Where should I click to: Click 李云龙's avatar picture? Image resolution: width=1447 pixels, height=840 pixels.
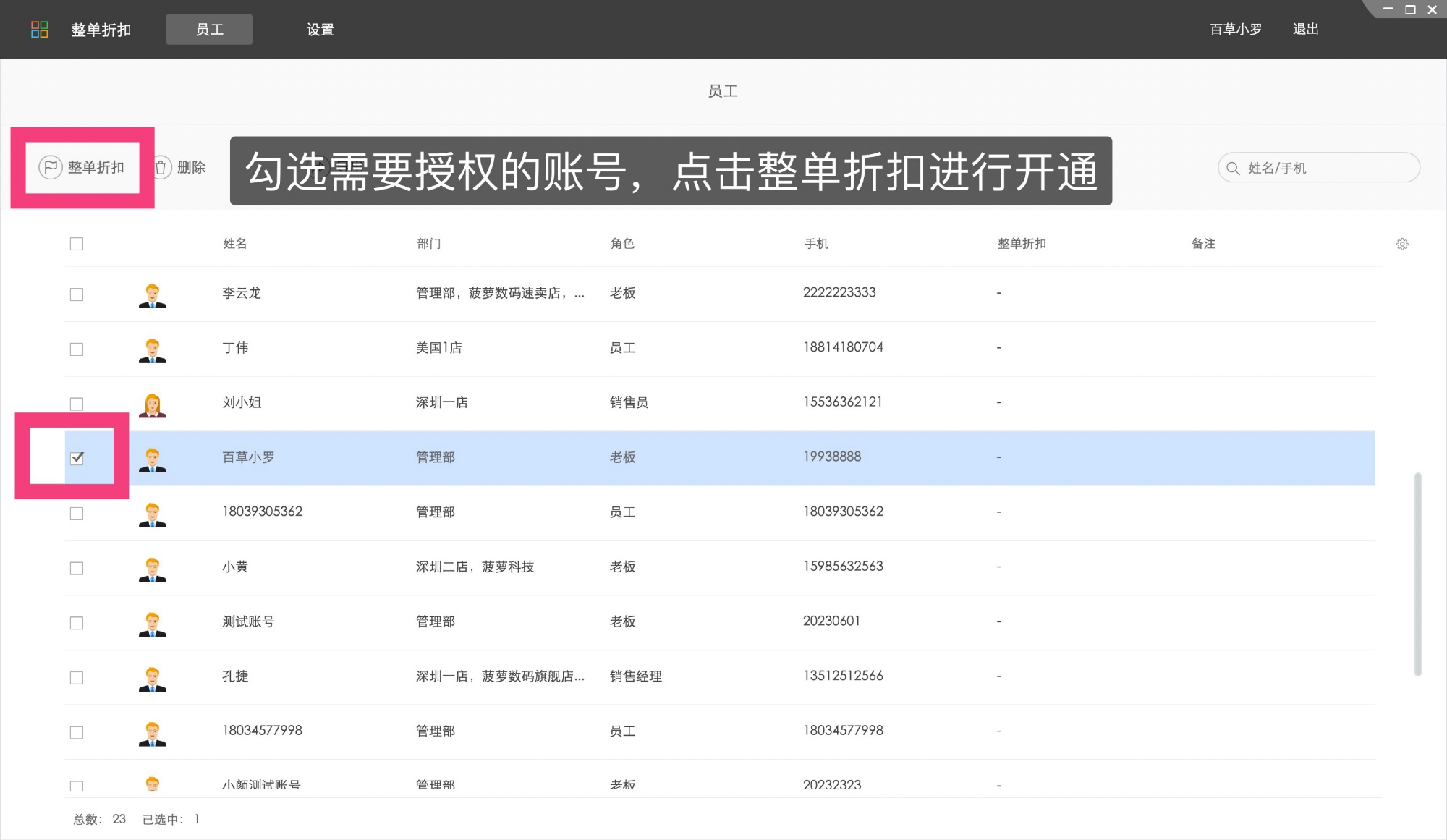[x=152, y=294]
